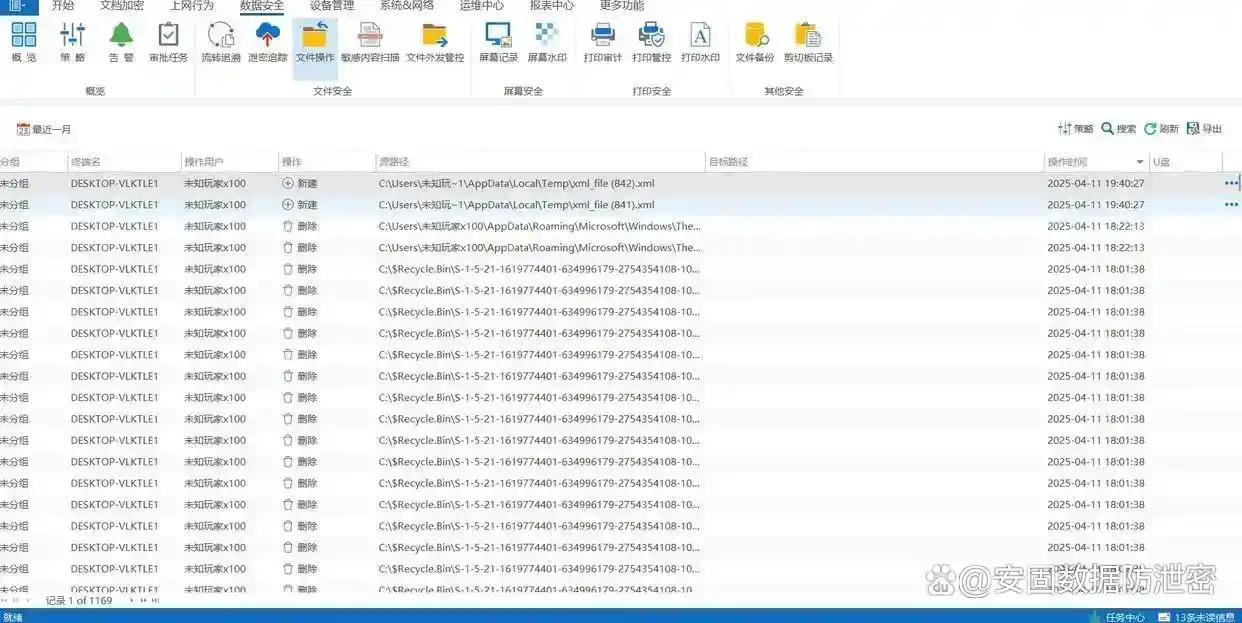Switch to the 更多功能 ribbon tab
1242x623 pixels.
coord(621,6)
